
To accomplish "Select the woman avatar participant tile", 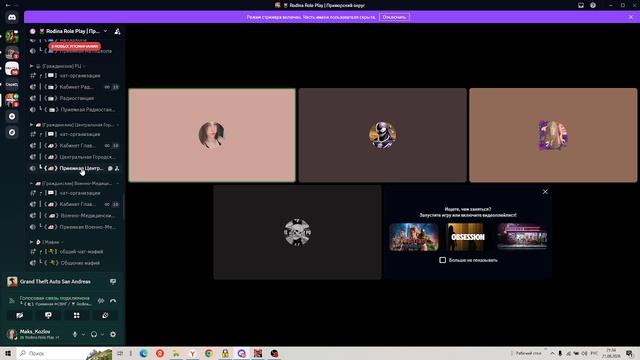I will click(x=212, y=135).
